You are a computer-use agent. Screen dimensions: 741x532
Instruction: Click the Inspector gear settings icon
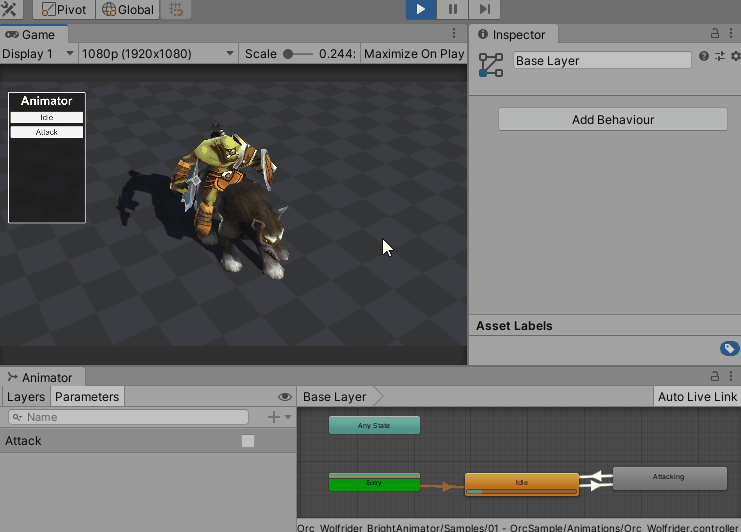[735, 56]
